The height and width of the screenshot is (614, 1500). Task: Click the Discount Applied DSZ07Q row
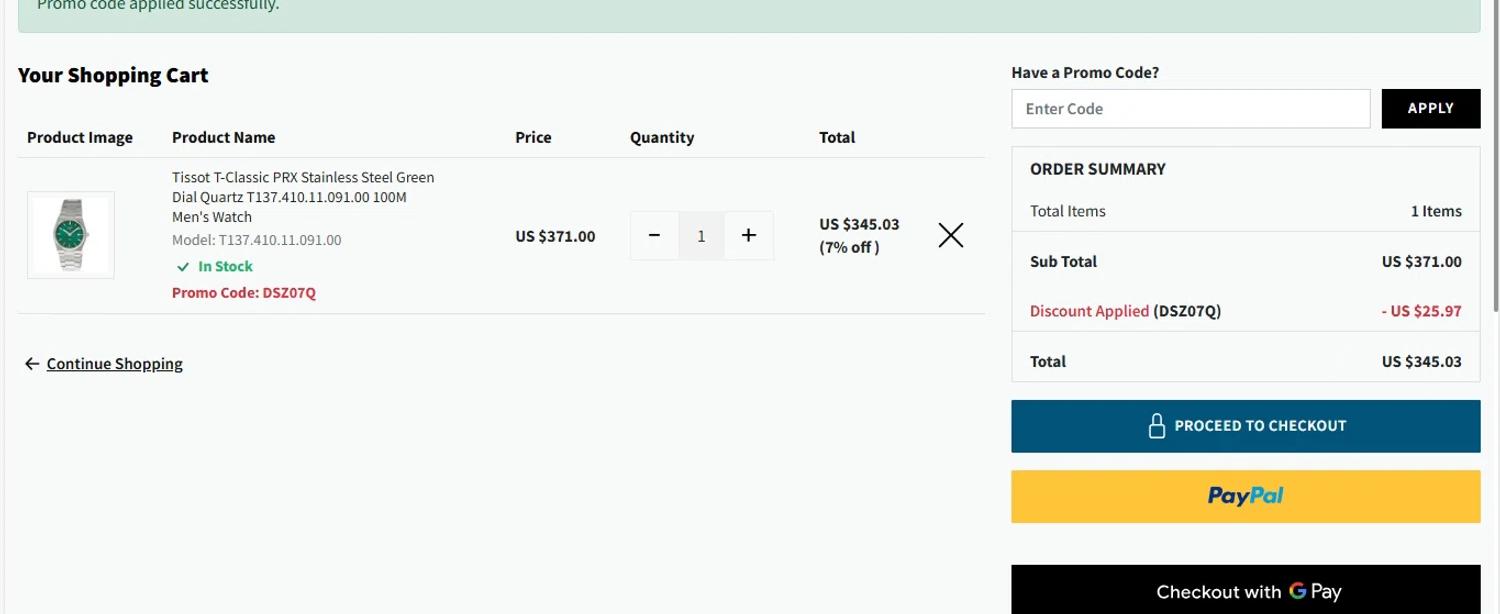click(1246, 311)
